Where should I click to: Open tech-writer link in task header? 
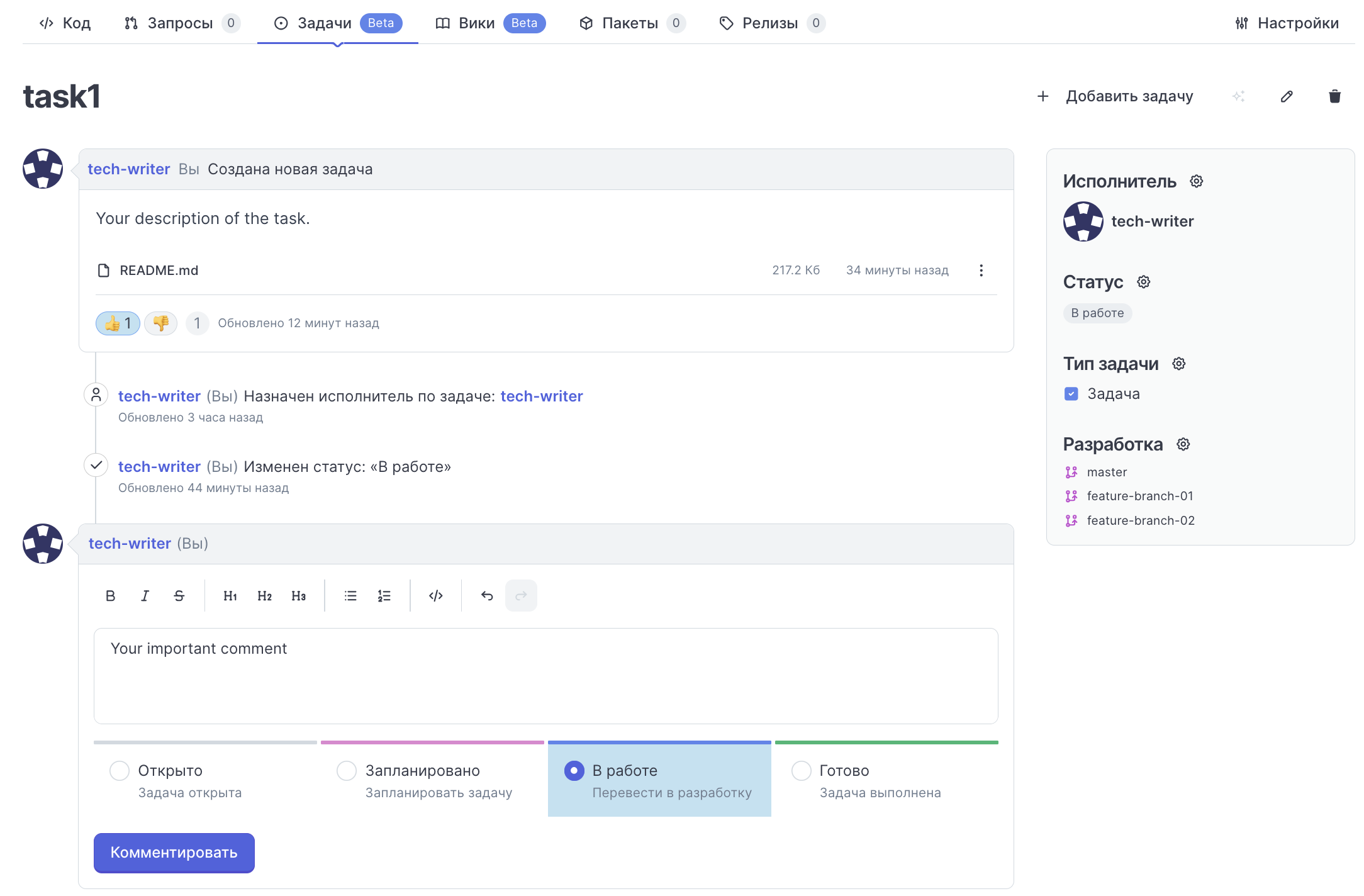click(129, 169)
